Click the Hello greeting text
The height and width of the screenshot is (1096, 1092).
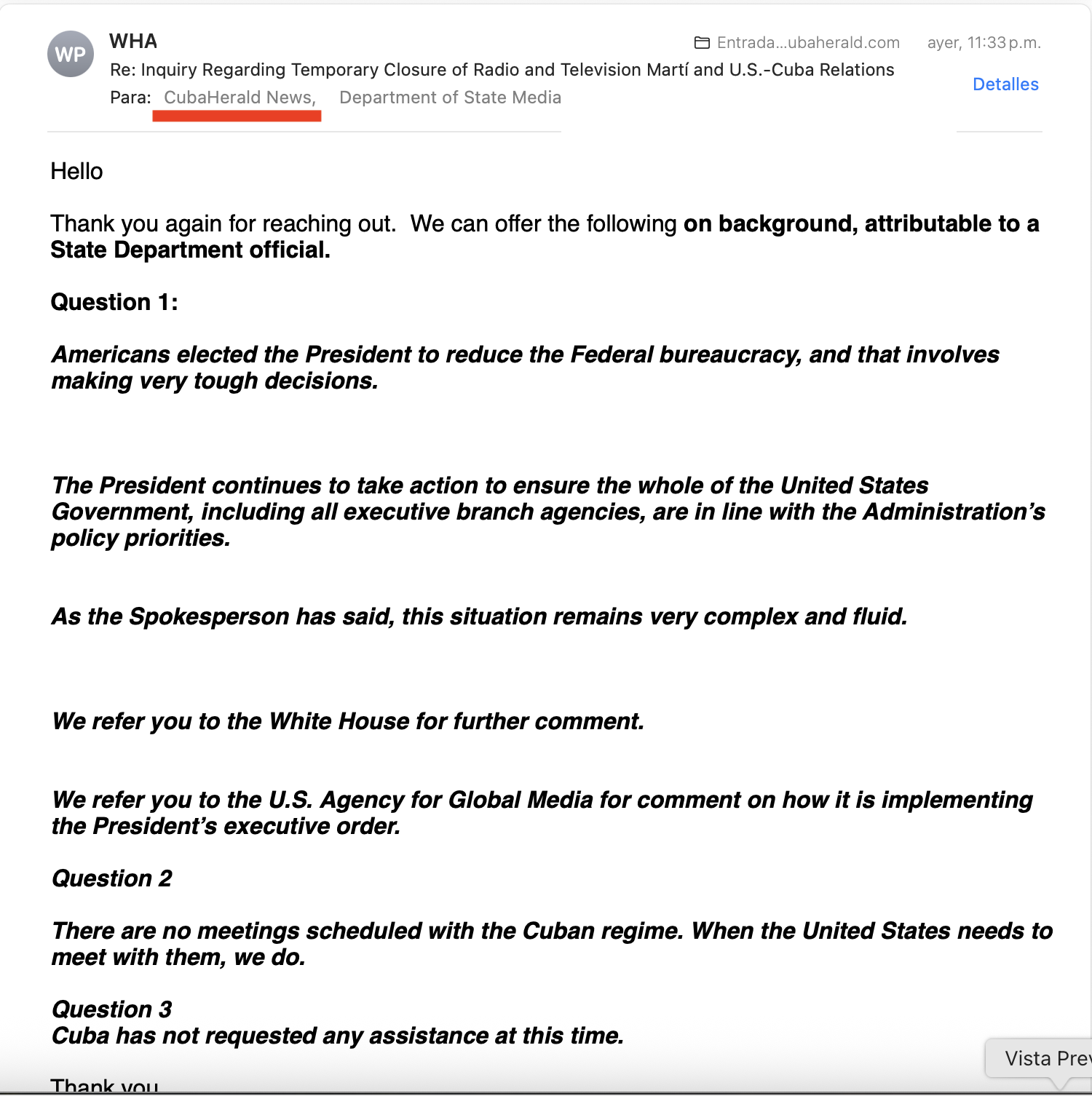point(76,171)
